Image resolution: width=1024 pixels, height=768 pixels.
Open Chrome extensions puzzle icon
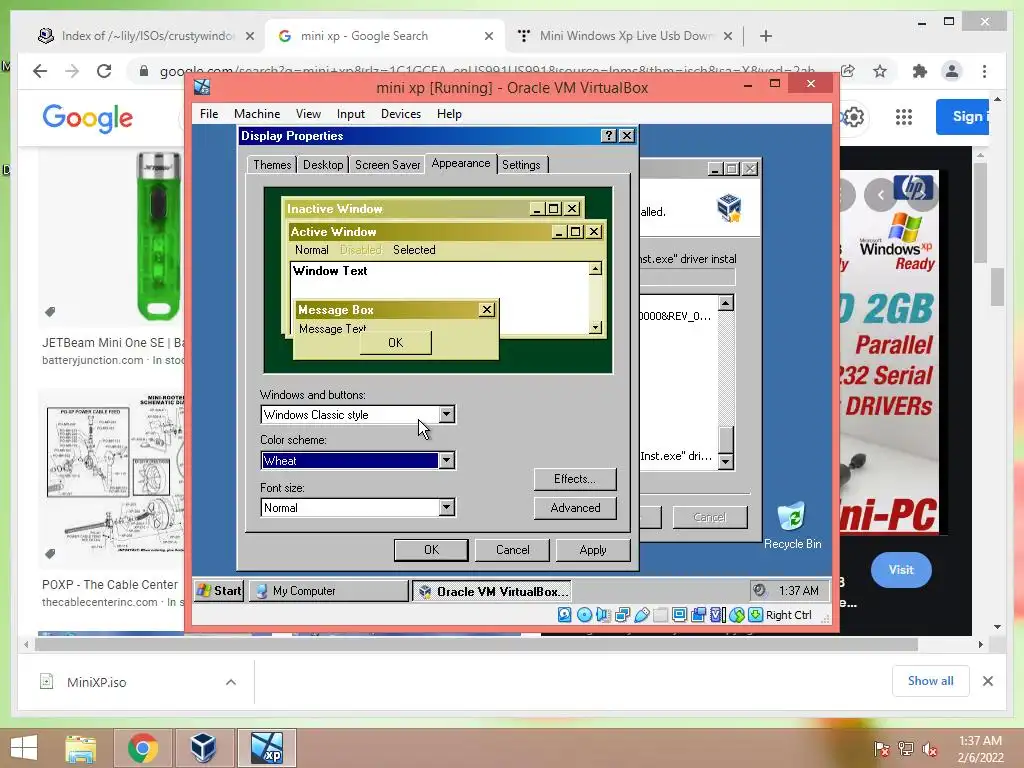tap(920, 71)
